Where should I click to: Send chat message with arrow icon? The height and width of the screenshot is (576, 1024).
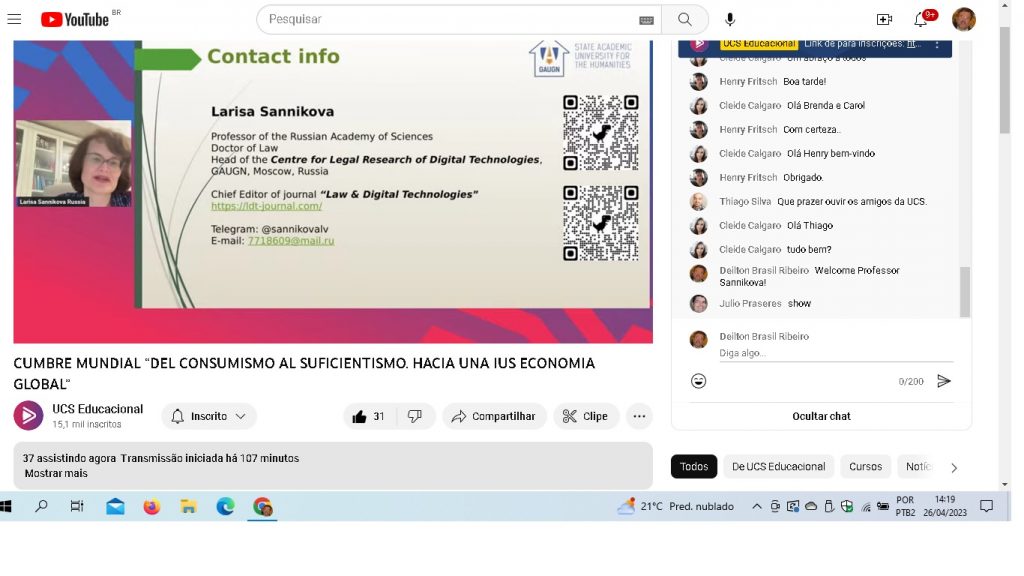click(943, 381)
